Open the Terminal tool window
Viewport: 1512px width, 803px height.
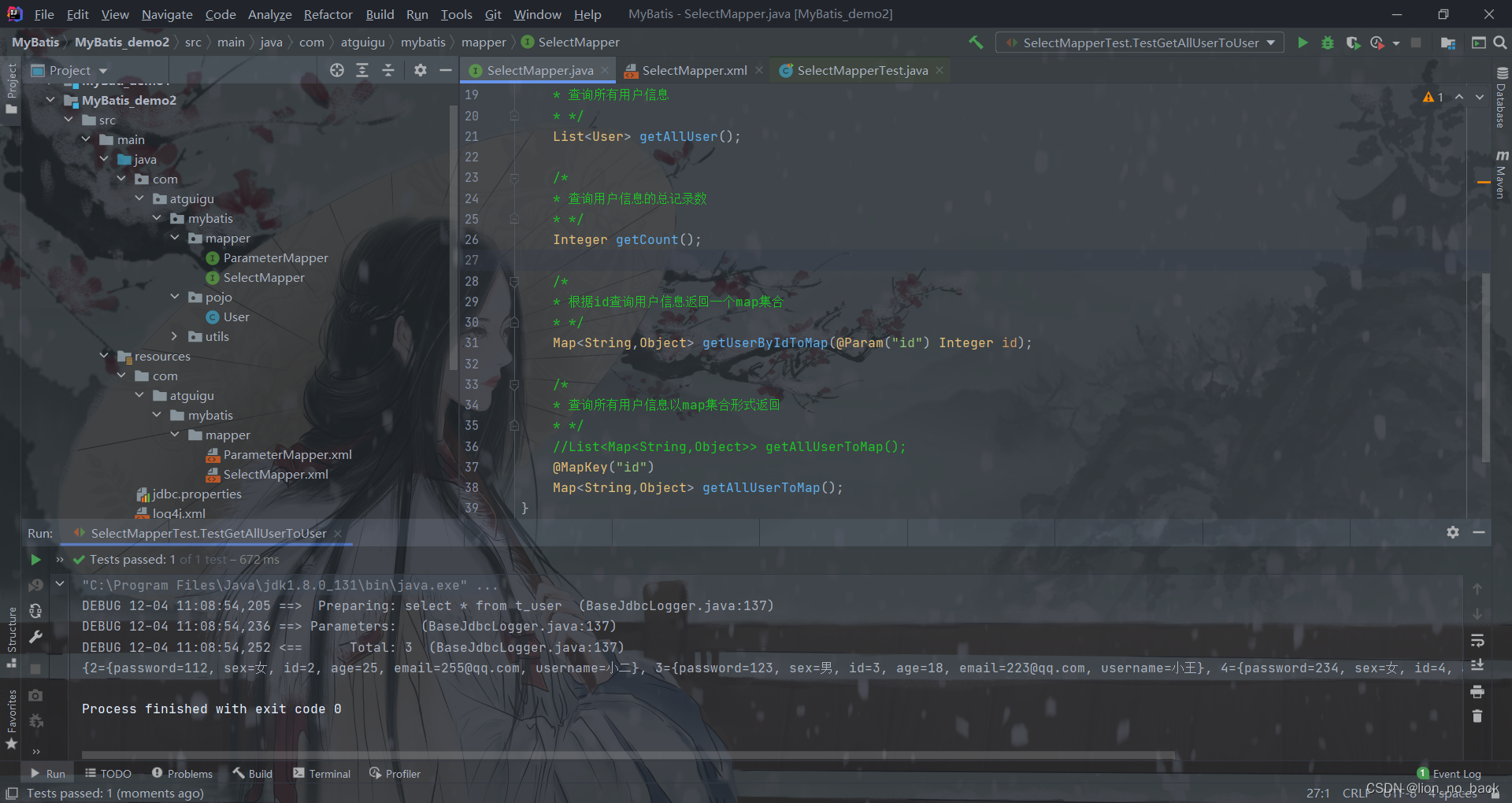coord(321,774)
